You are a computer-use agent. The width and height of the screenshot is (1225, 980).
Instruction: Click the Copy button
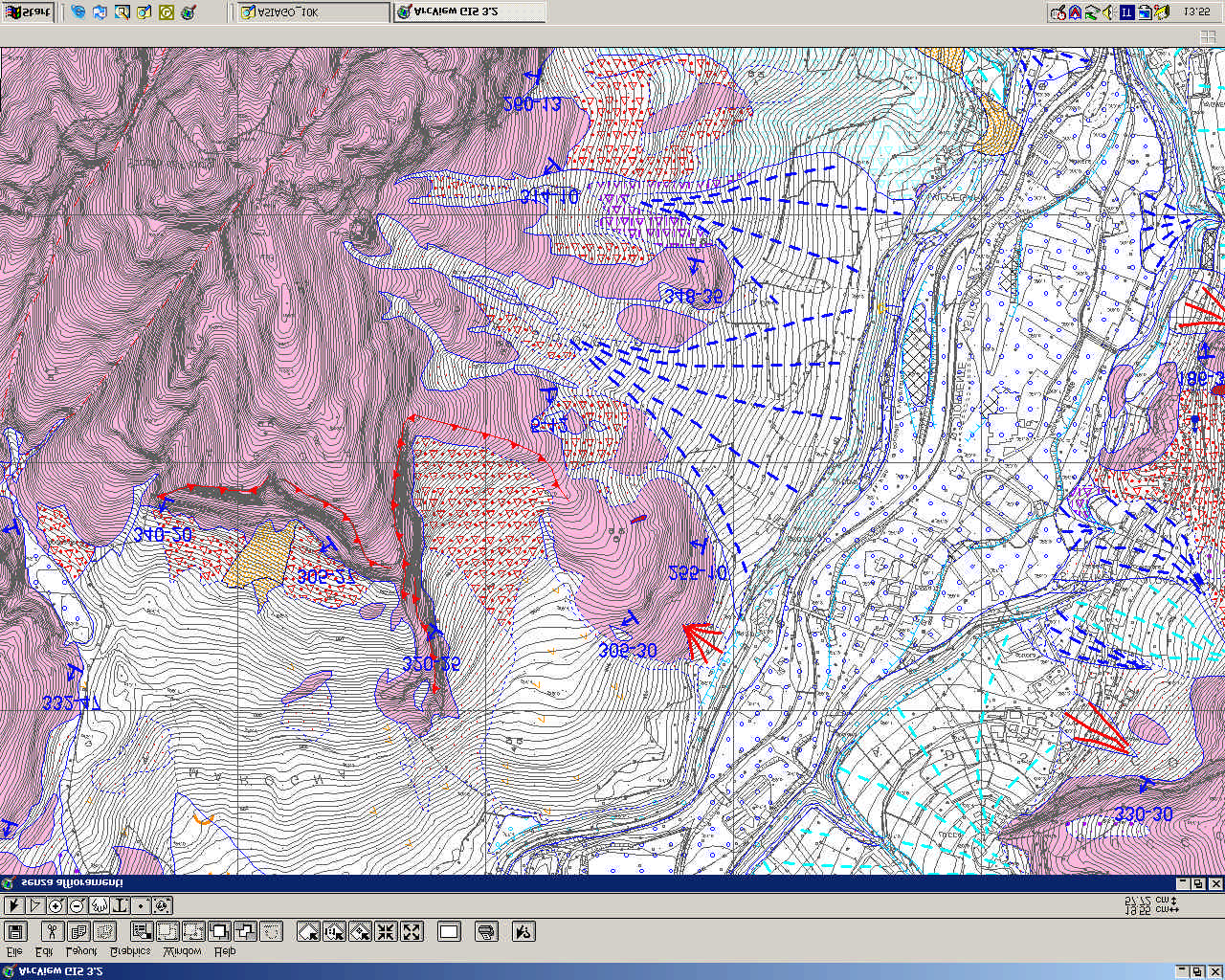point(78,931)
